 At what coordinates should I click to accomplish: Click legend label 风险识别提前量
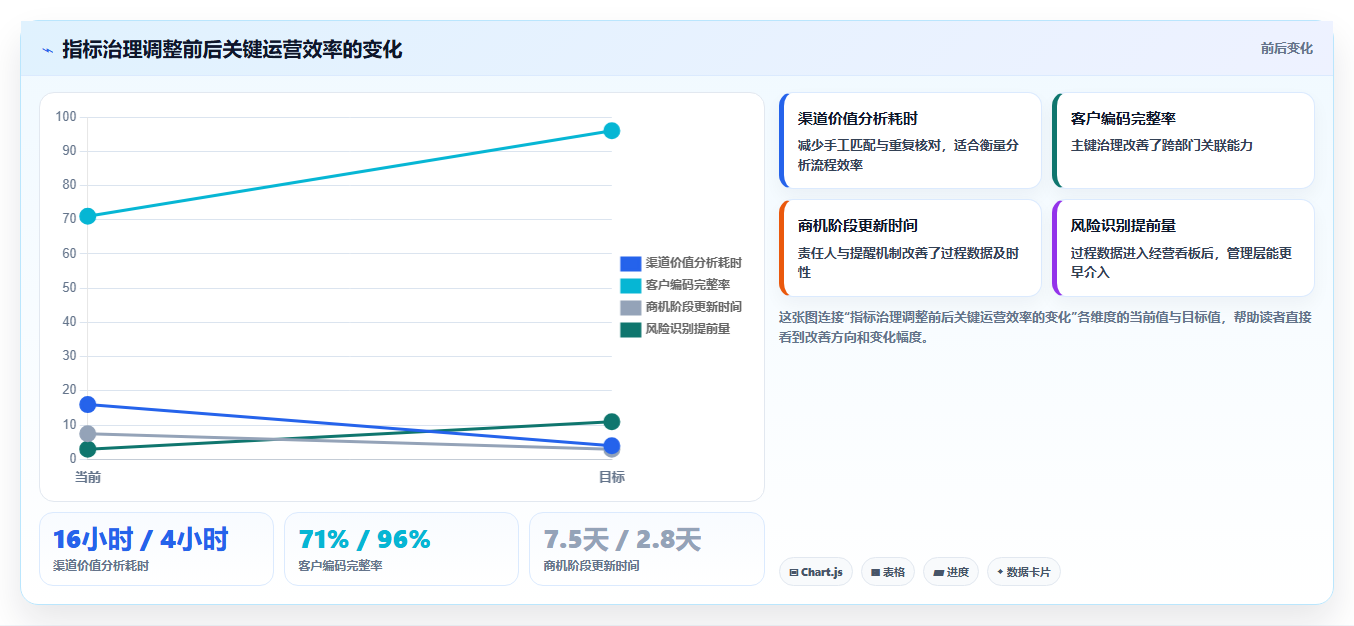688,329
